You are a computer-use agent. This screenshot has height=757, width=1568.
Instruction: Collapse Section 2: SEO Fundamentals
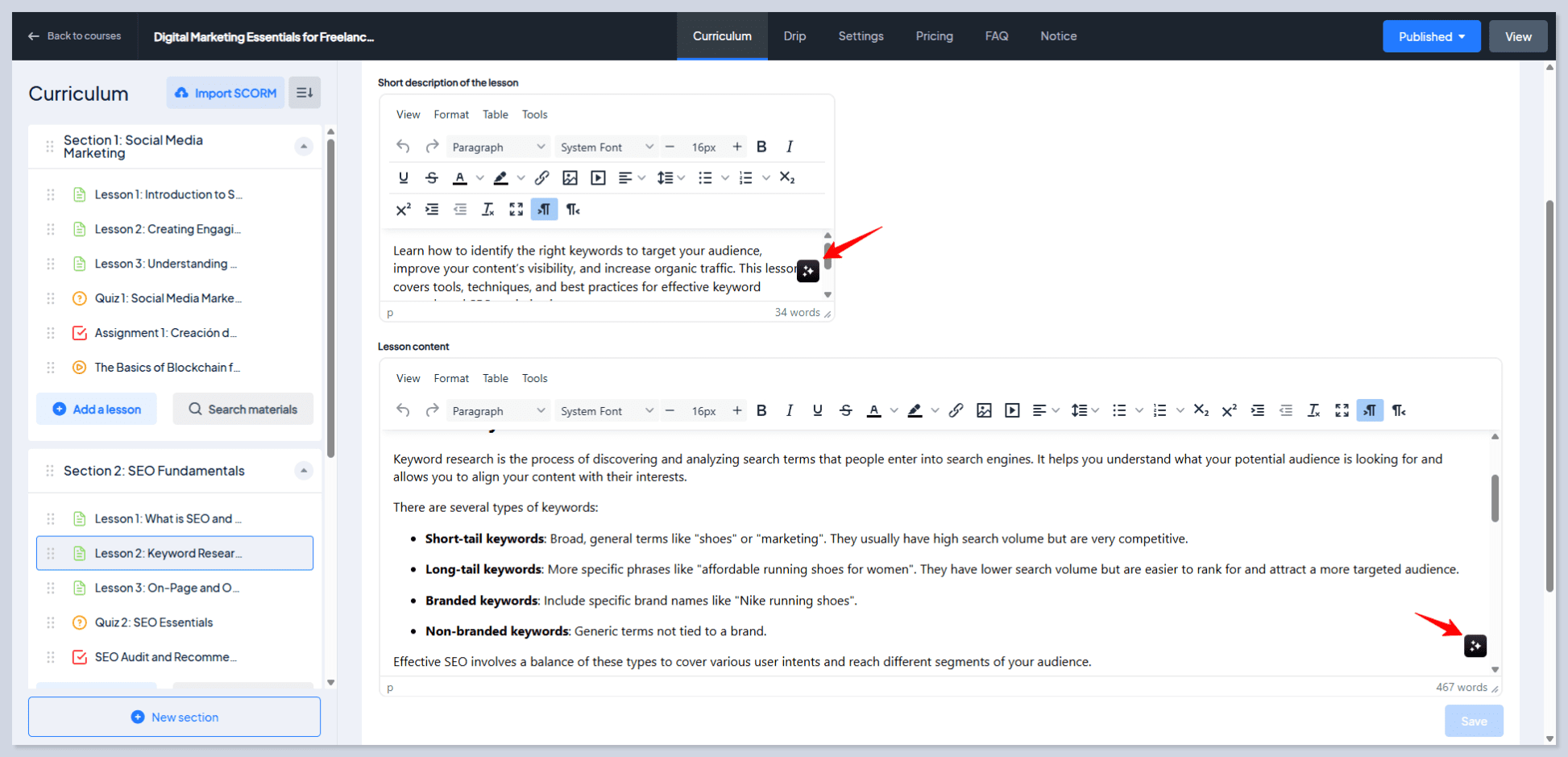click(x=304, y=471)
